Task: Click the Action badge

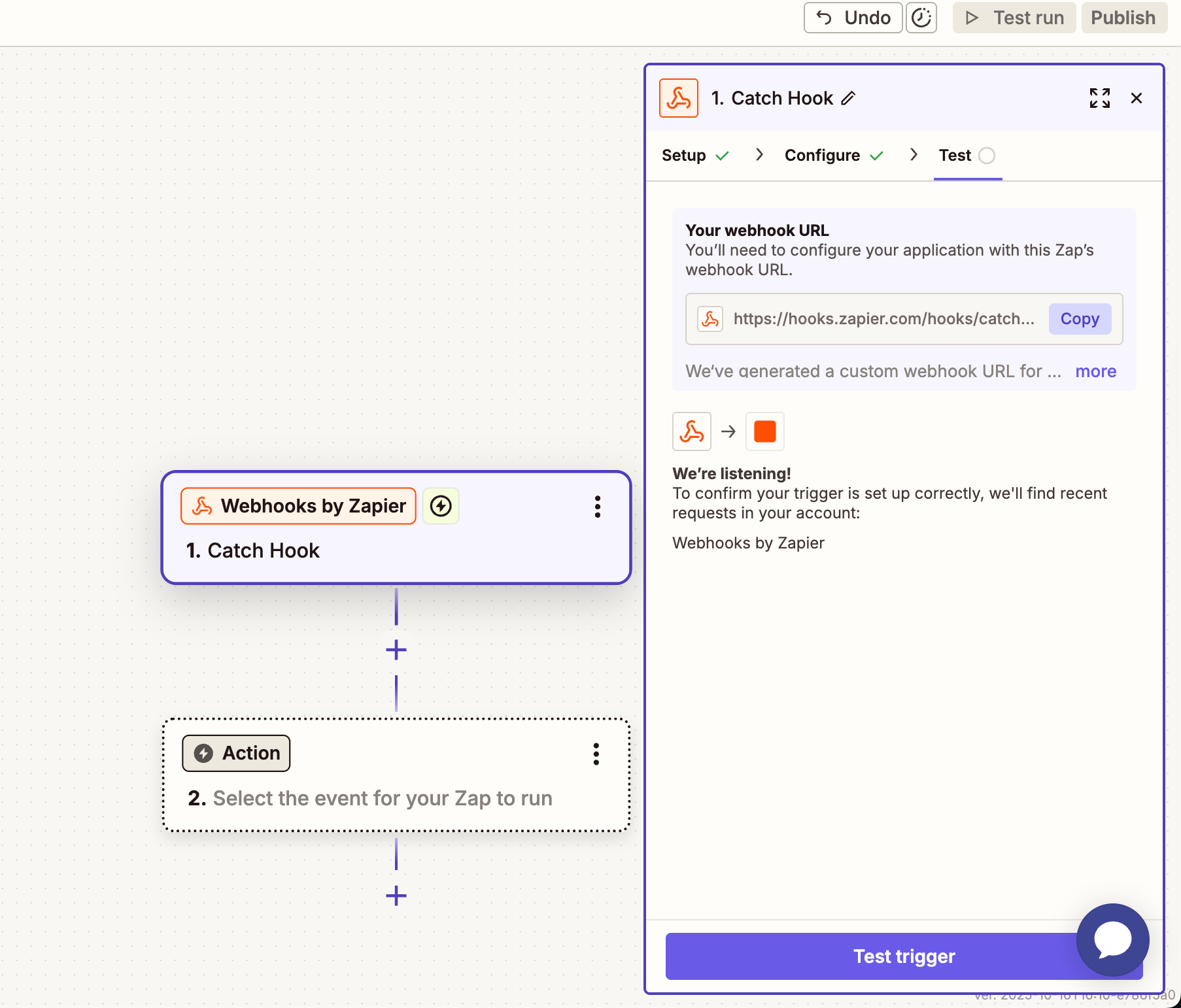Action: pos(236,753)
